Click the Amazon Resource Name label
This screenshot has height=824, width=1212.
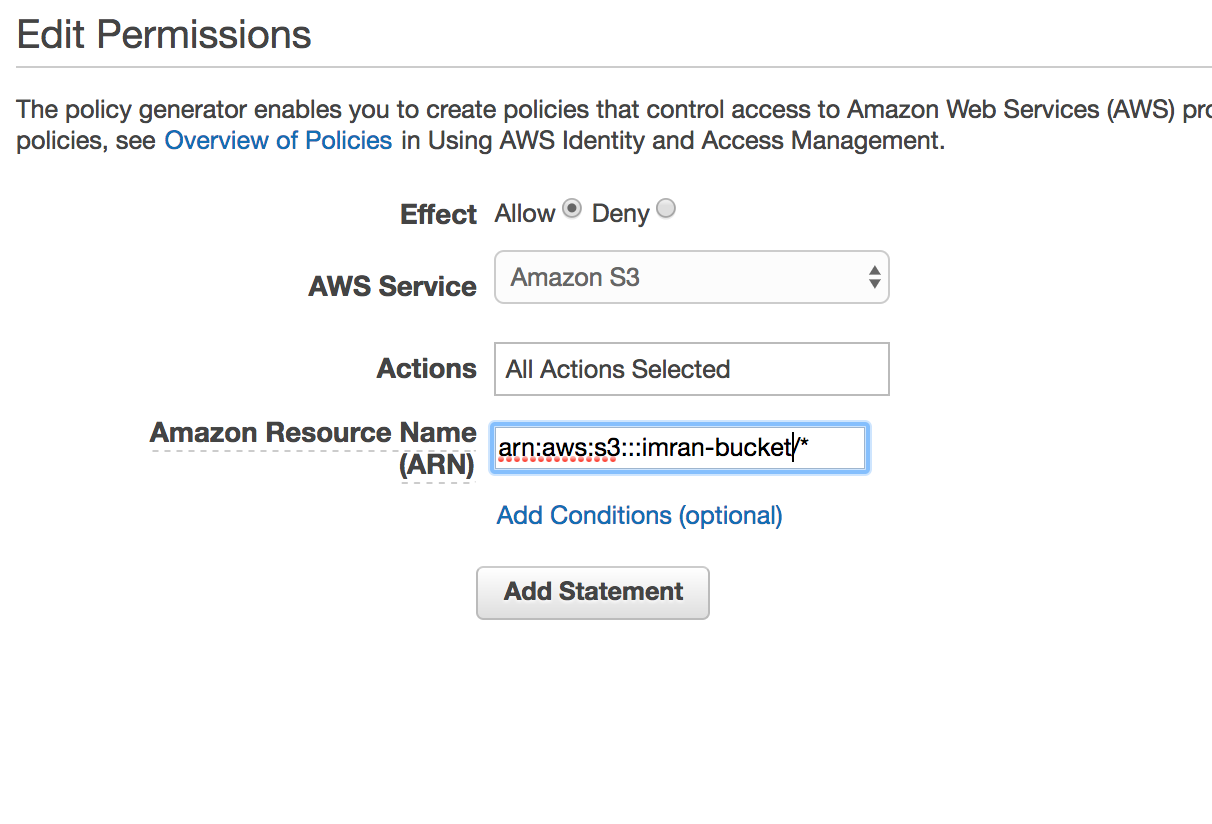tap(312, 433)
